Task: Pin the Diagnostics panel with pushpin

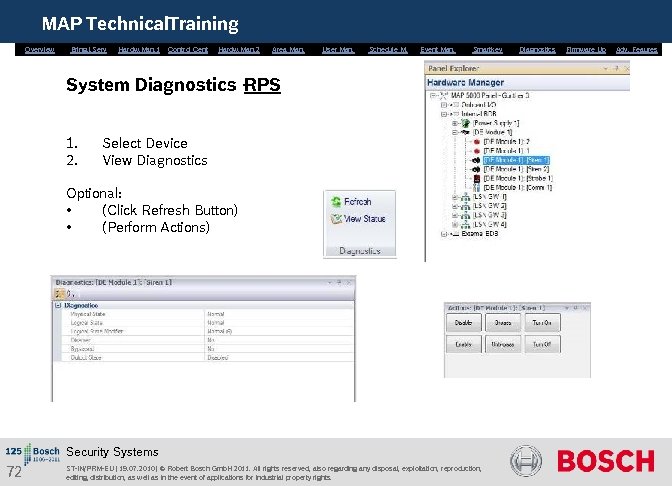Action: click(339, 282)
